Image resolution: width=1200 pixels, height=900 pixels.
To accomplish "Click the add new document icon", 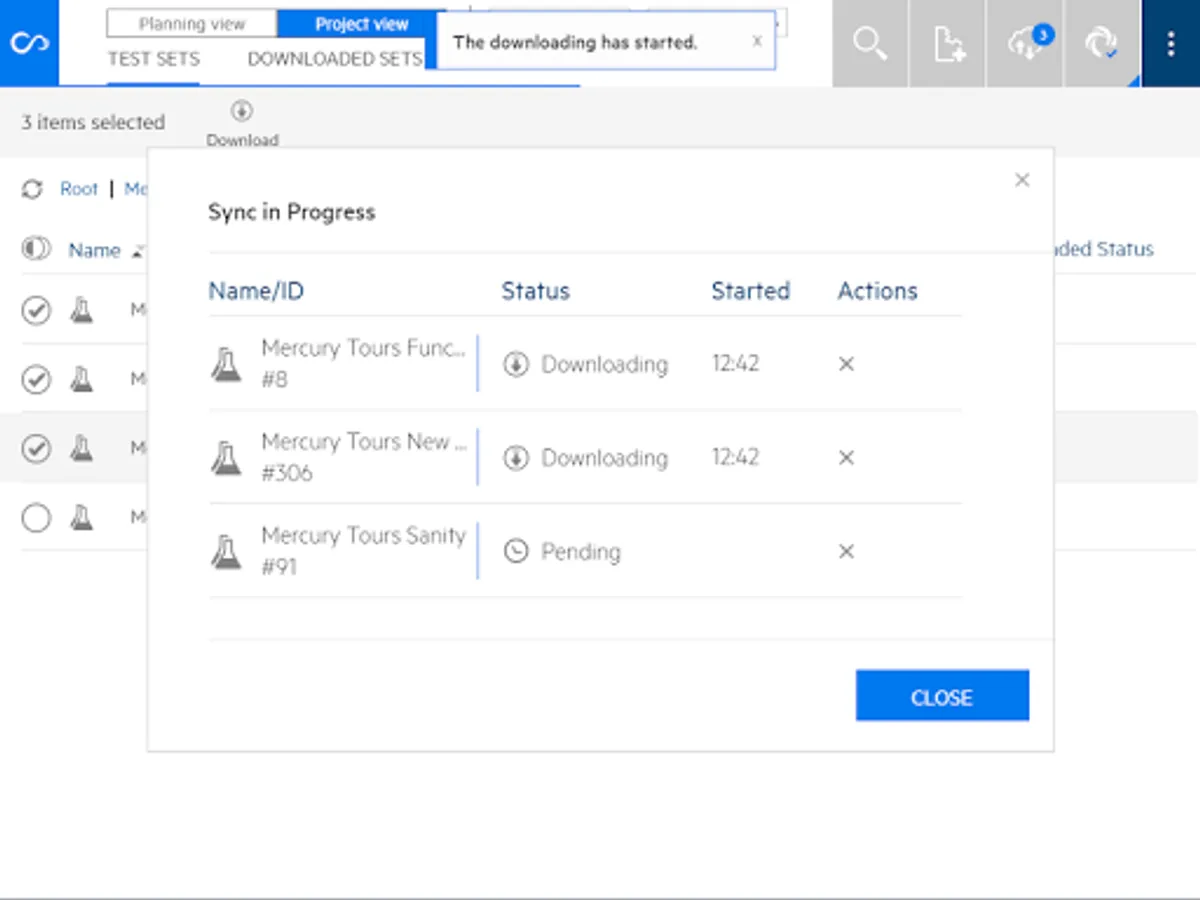I will (x=948, y=44).
